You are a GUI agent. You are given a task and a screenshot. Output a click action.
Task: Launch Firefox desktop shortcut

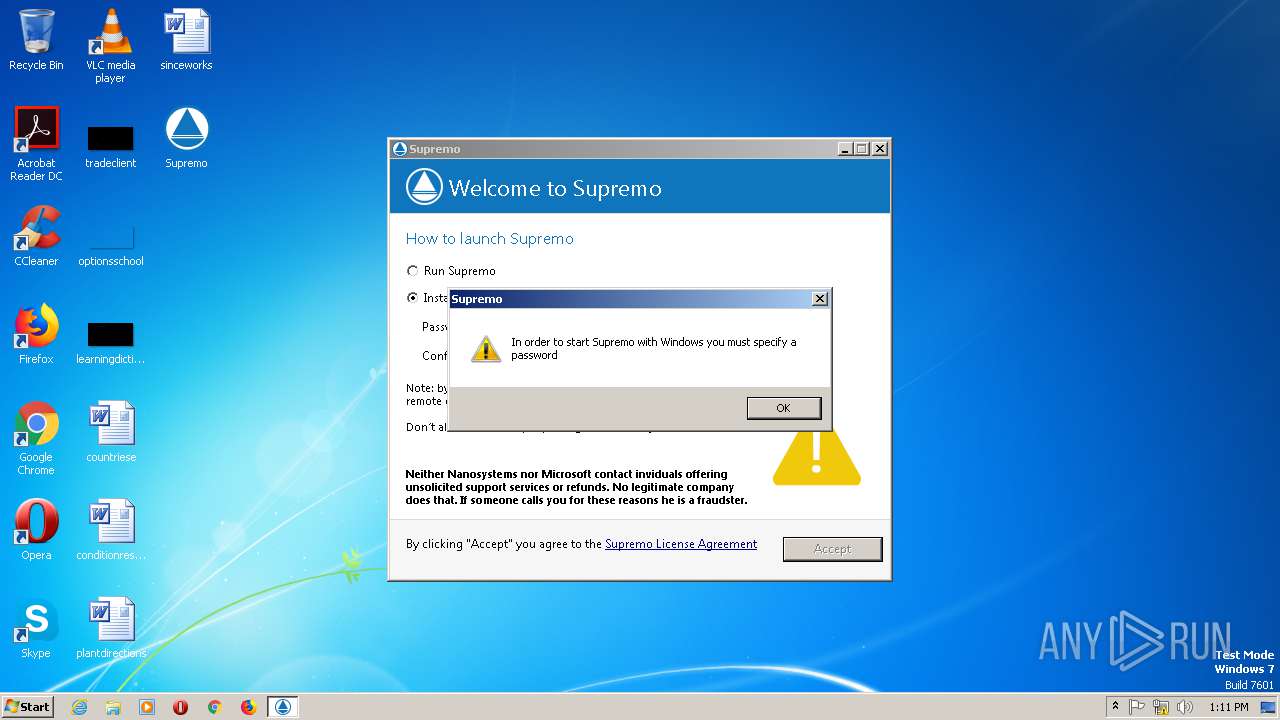[x=36, y=334]
